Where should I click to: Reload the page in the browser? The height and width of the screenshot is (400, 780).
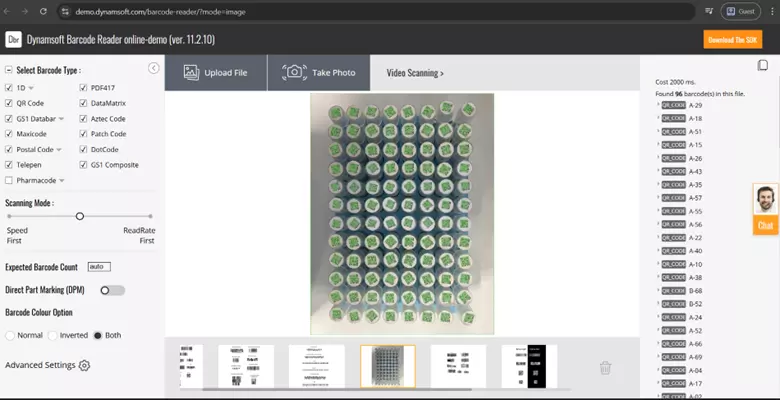click(43, 11)
